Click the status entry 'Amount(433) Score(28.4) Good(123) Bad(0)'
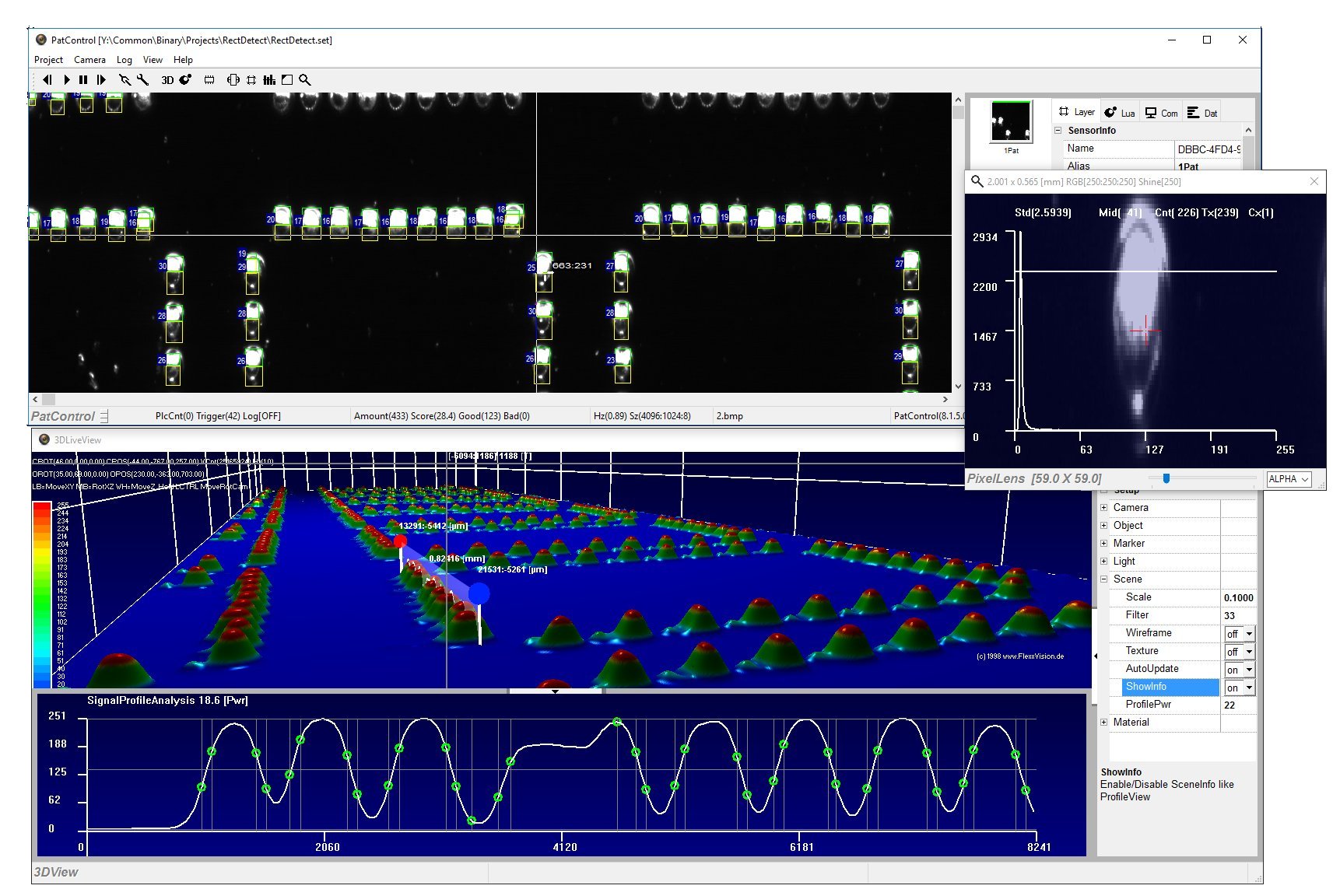This screenshot has width=1340, height=896. 442,416
